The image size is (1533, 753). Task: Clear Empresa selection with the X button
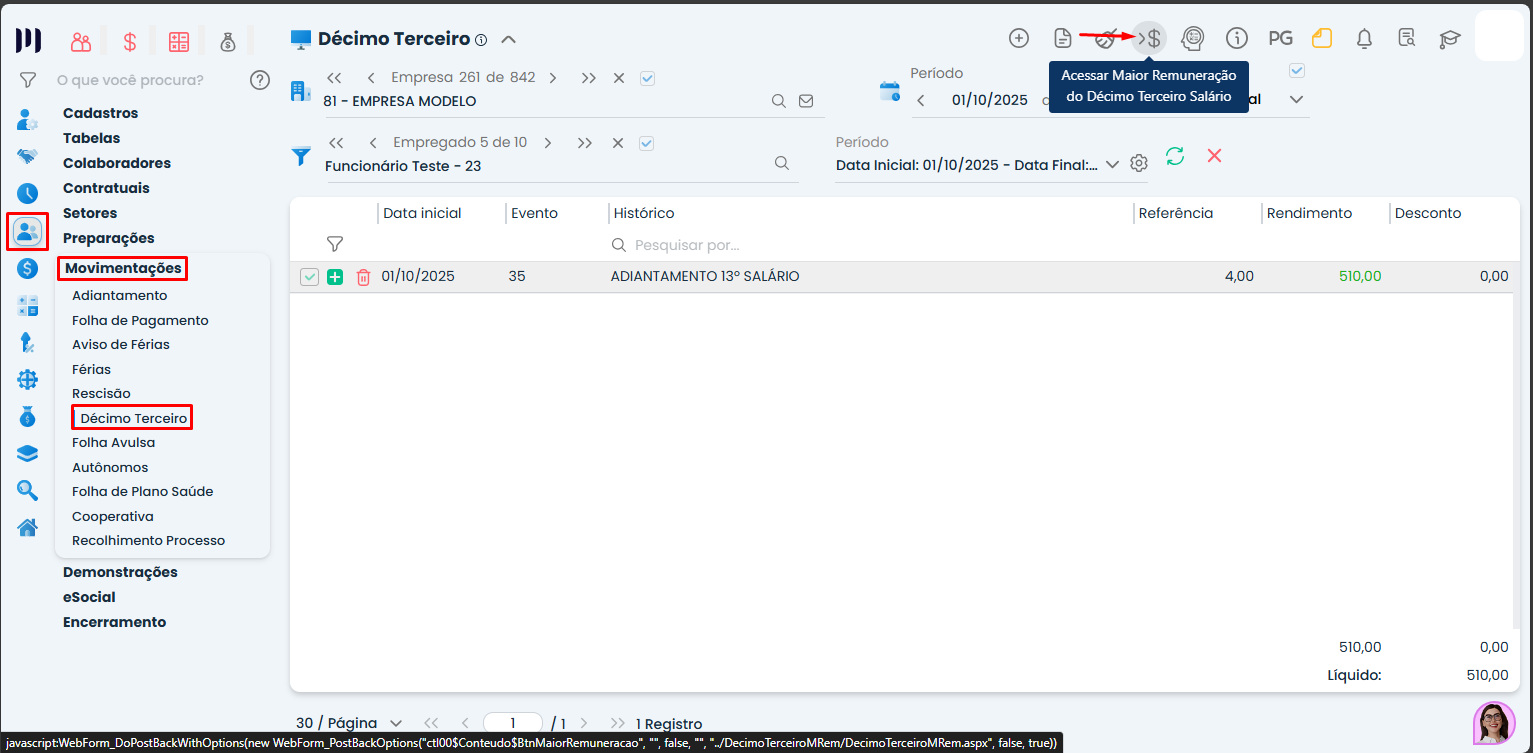coord(619,78)
